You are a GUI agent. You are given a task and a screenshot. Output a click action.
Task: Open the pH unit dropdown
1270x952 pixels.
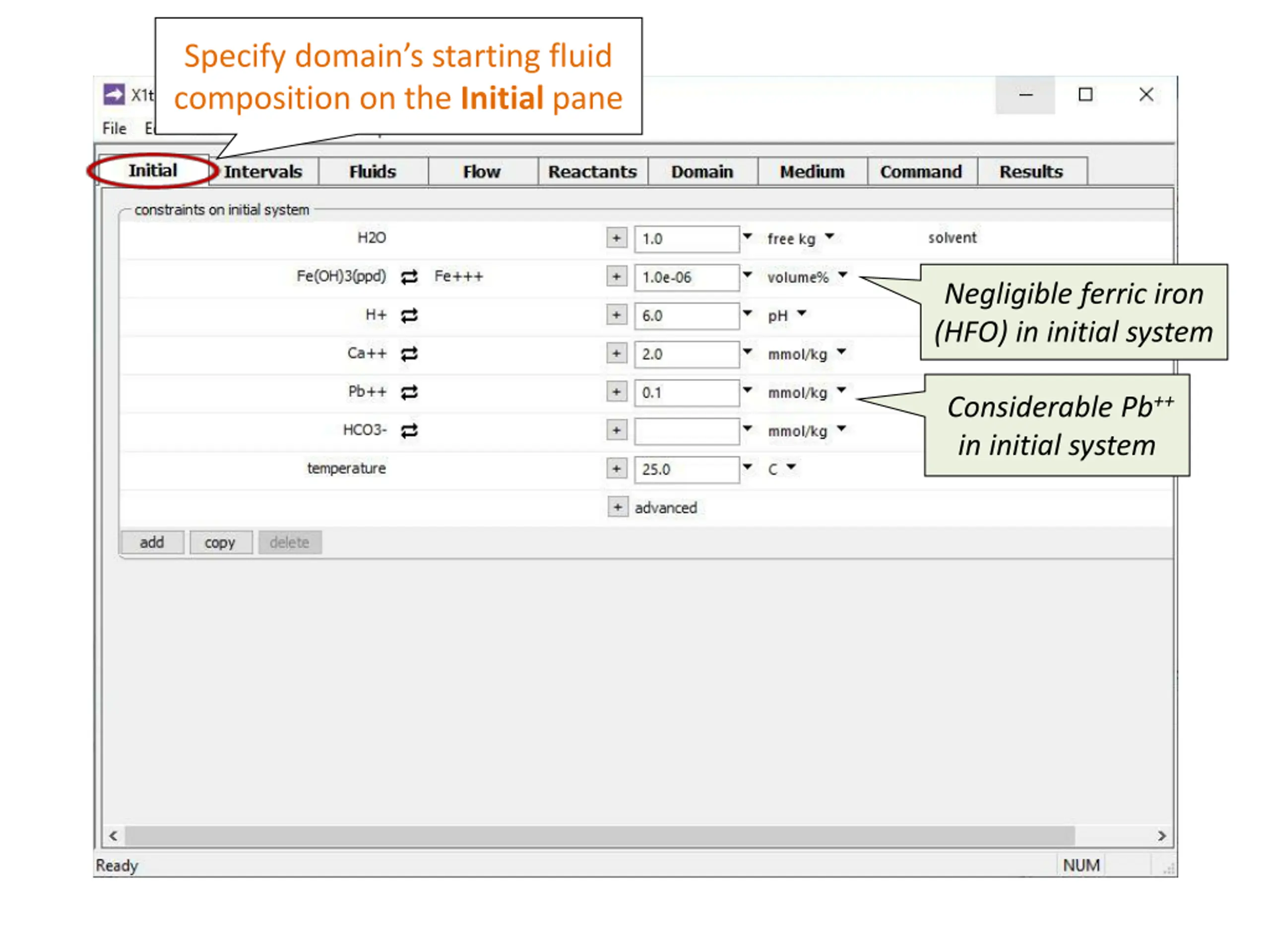802,313
